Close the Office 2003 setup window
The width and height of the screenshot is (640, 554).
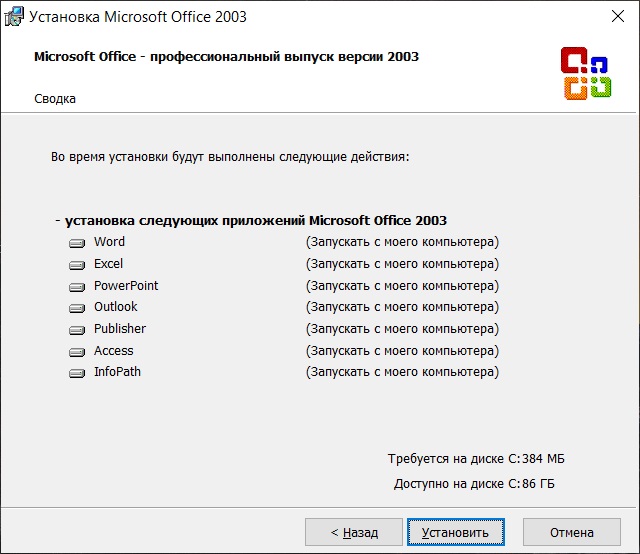coord(618,16)
